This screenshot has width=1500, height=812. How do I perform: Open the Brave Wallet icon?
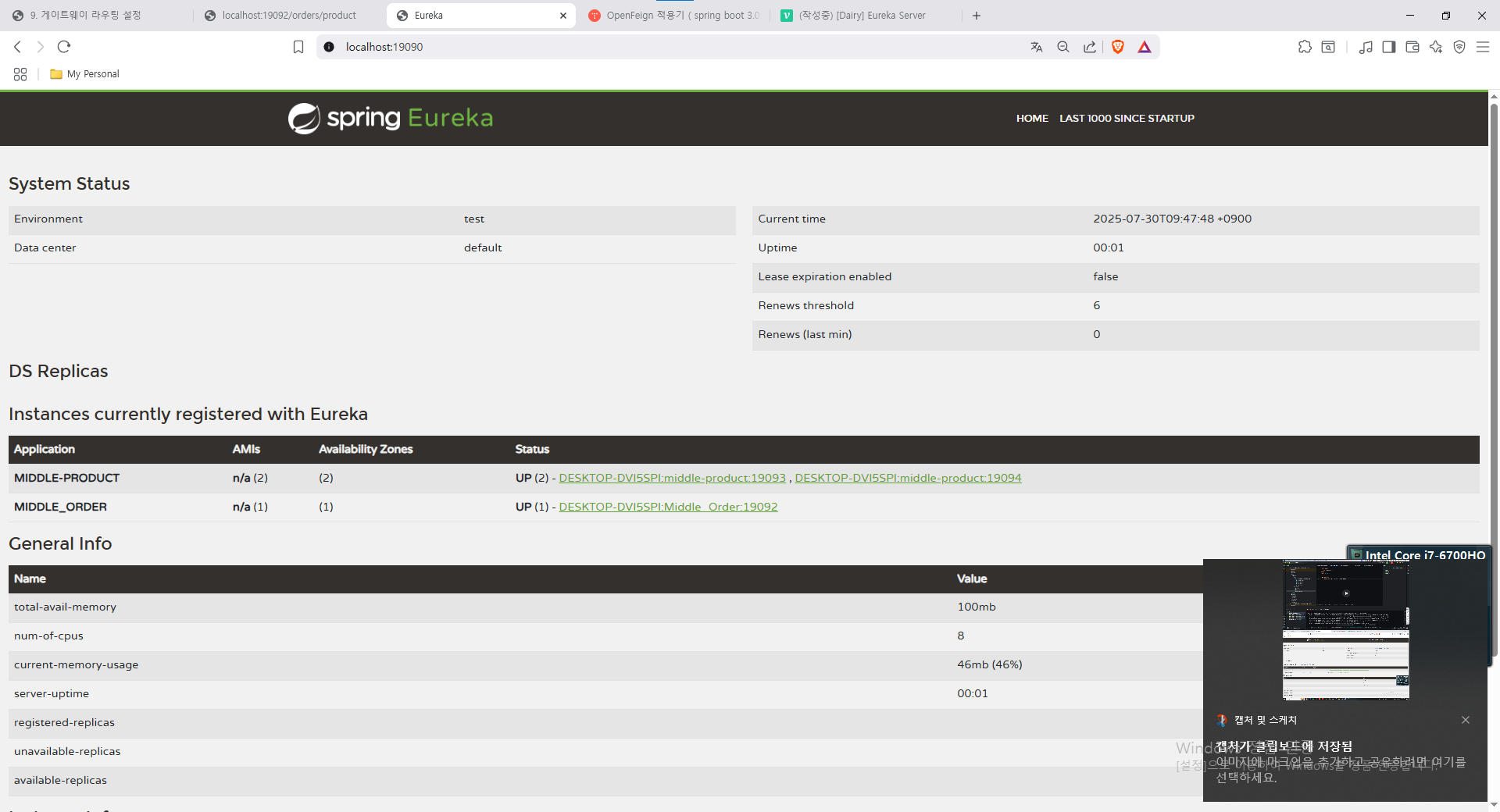(x=1412, y=47)
